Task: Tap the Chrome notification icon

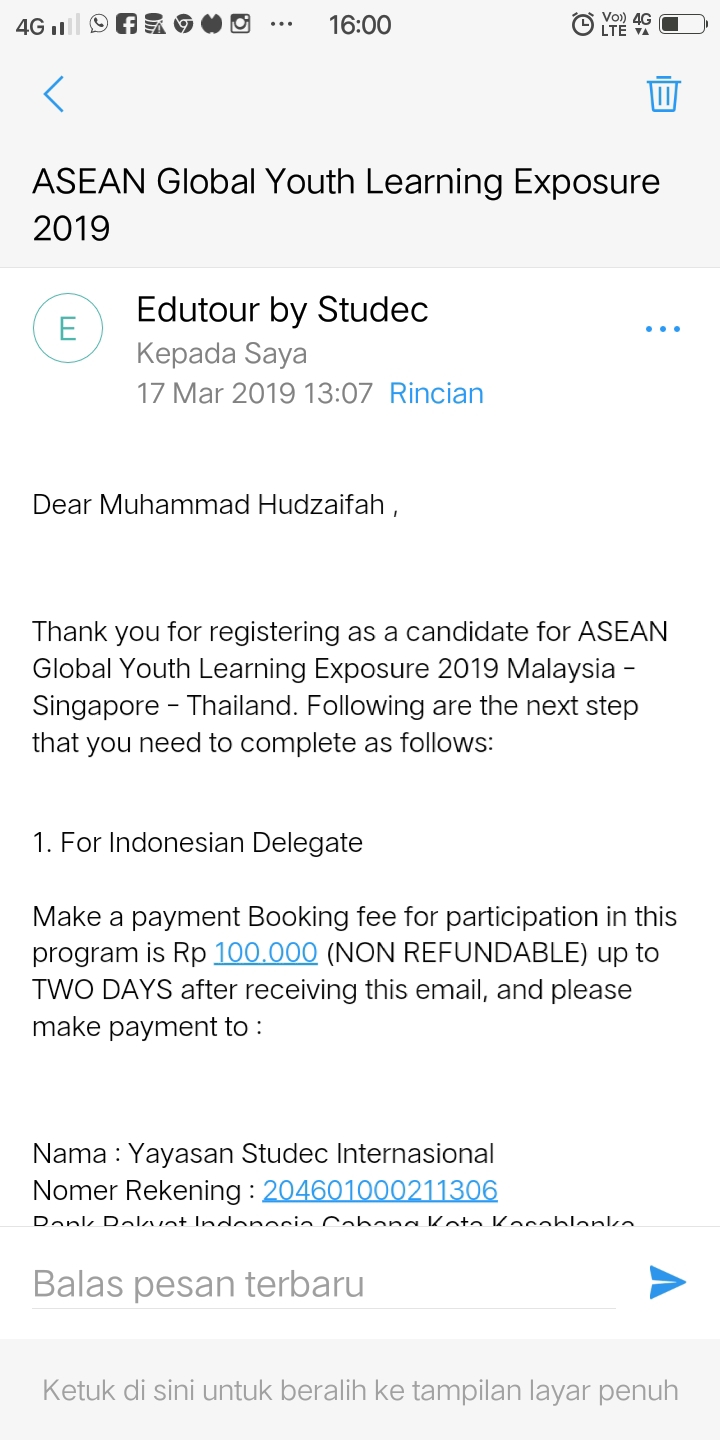Action: tap(183, 23)
